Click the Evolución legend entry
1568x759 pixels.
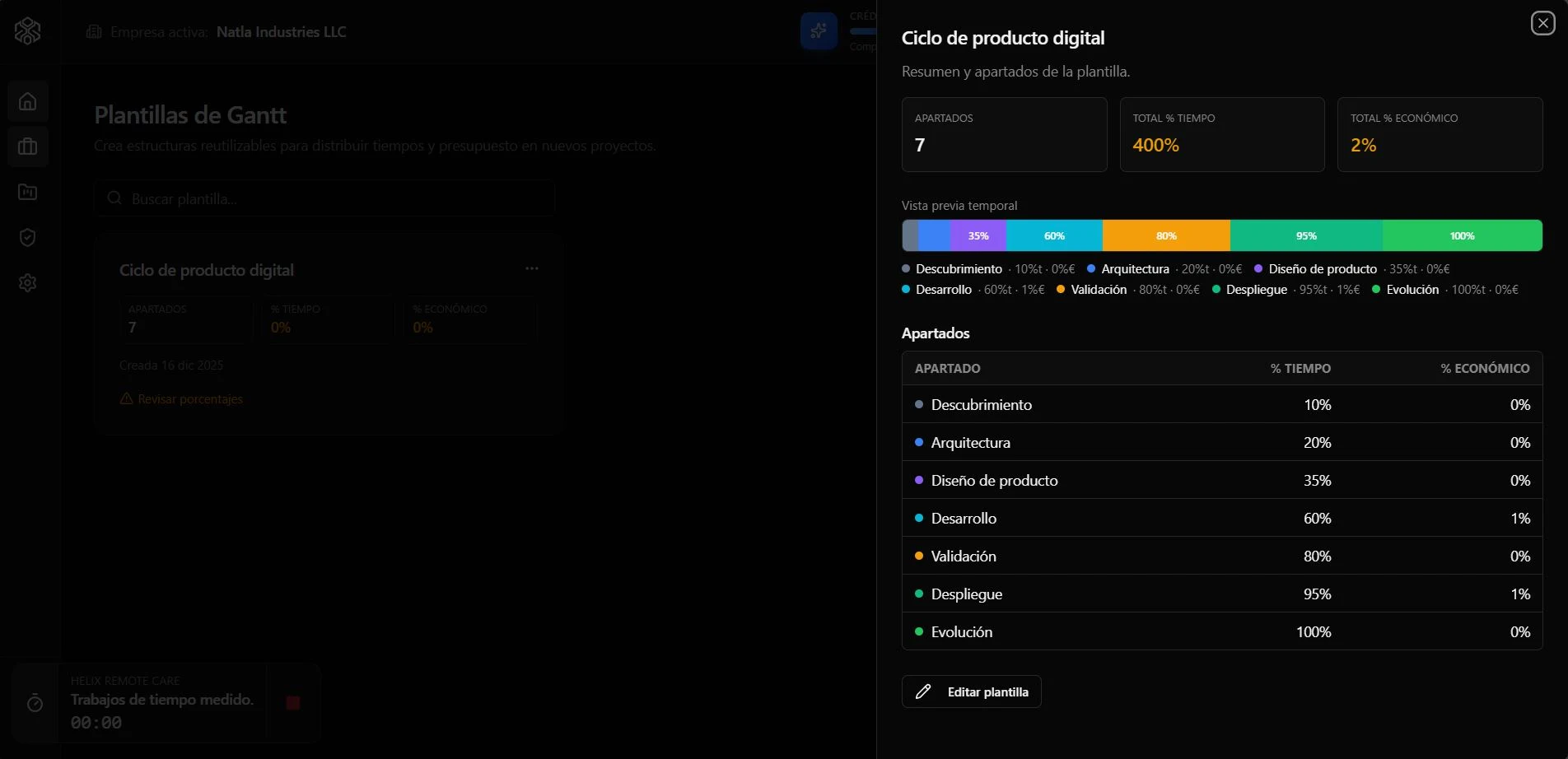(x=1445, y=290)
